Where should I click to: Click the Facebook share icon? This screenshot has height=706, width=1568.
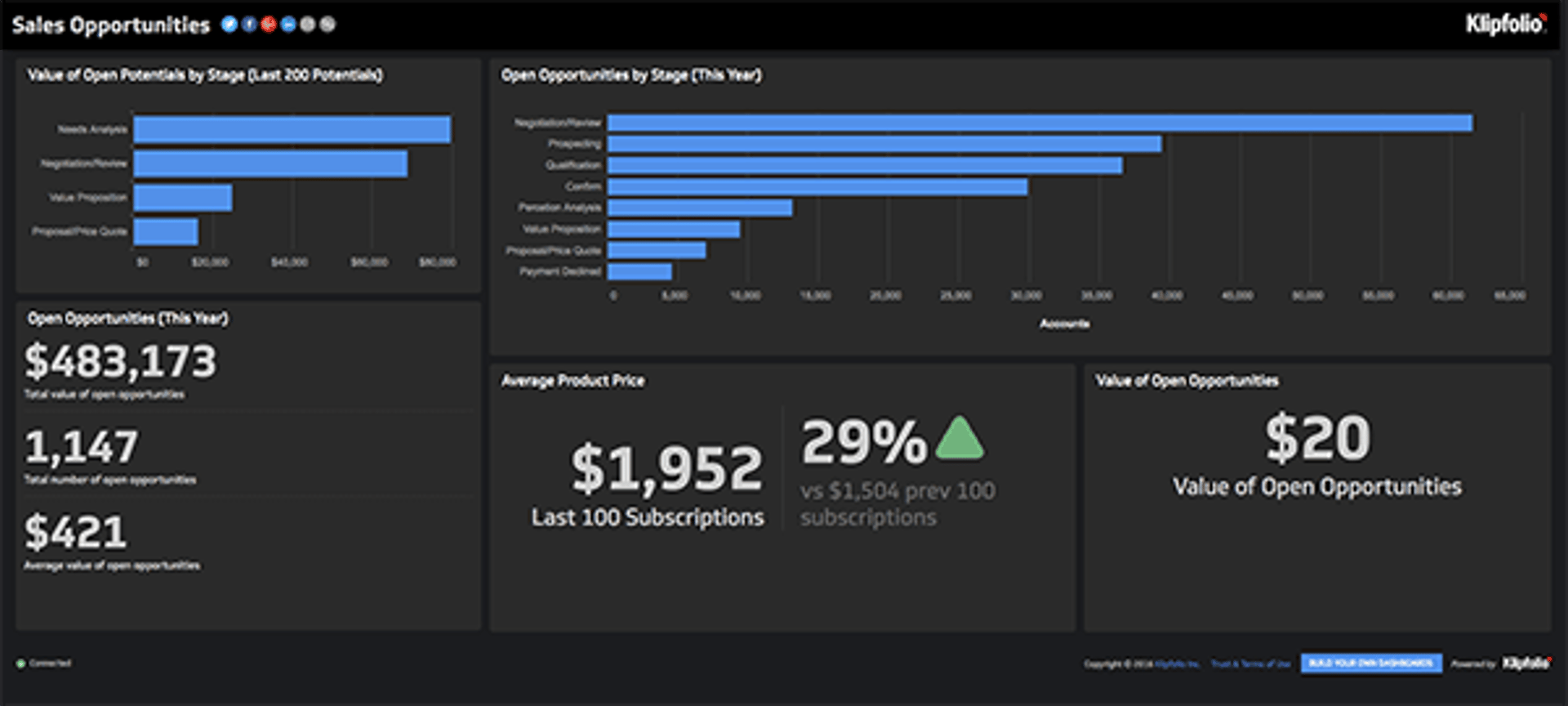pyautogui.click(x=249, y=25)
